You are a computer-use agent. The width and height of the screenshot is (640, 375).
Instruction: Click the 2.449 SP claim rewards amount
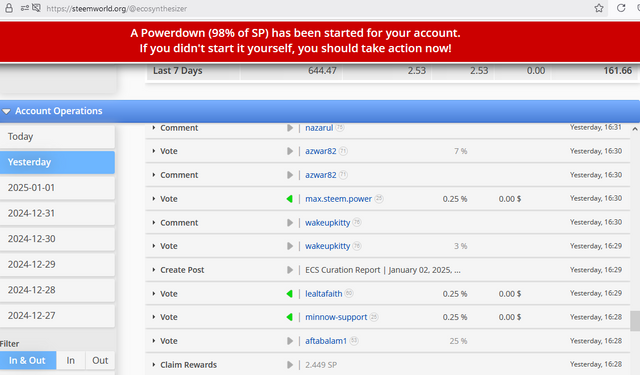[321, 365]
